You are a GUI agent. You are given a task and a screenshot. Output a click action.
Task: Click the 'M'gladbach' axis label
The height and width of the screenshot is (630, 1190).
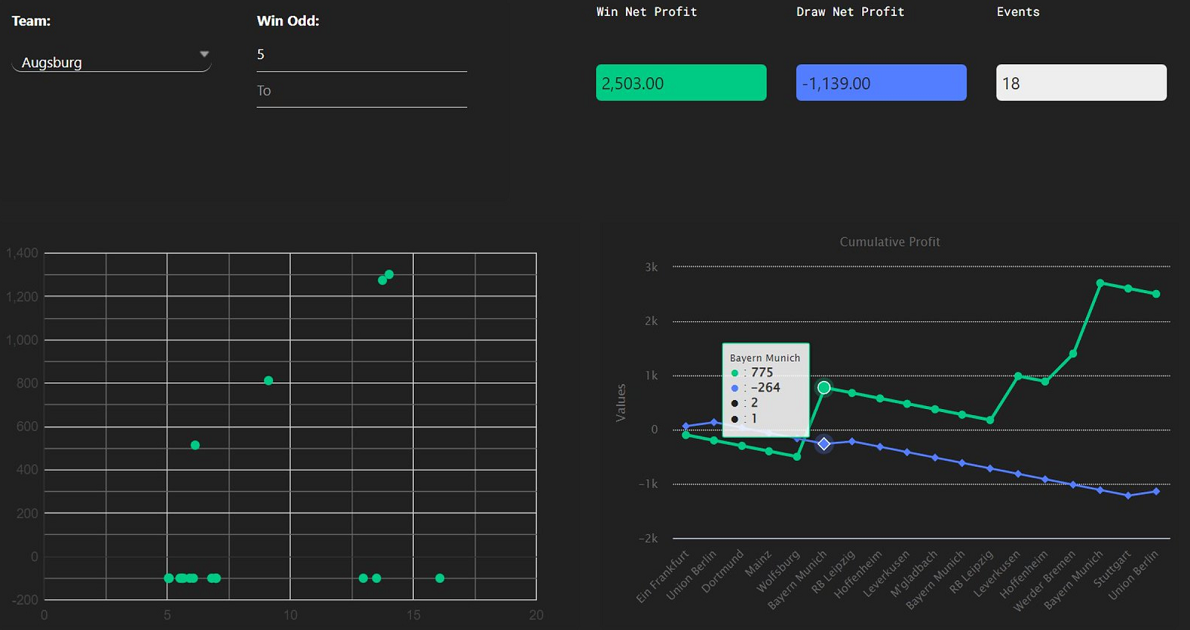point(916,572)
